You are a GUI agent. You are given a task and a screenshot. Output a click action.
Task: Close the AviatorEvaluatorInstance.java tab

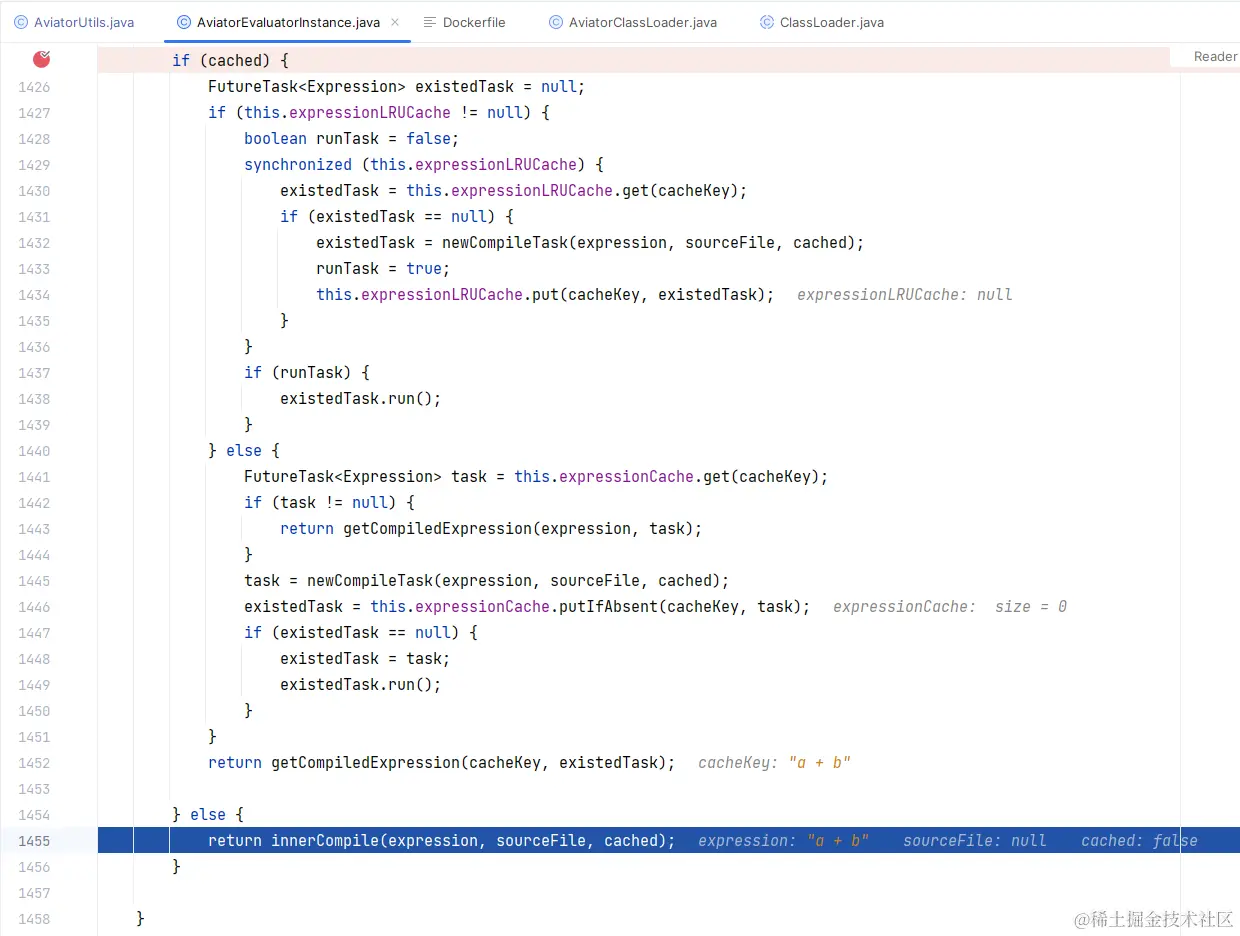point(395,22)
